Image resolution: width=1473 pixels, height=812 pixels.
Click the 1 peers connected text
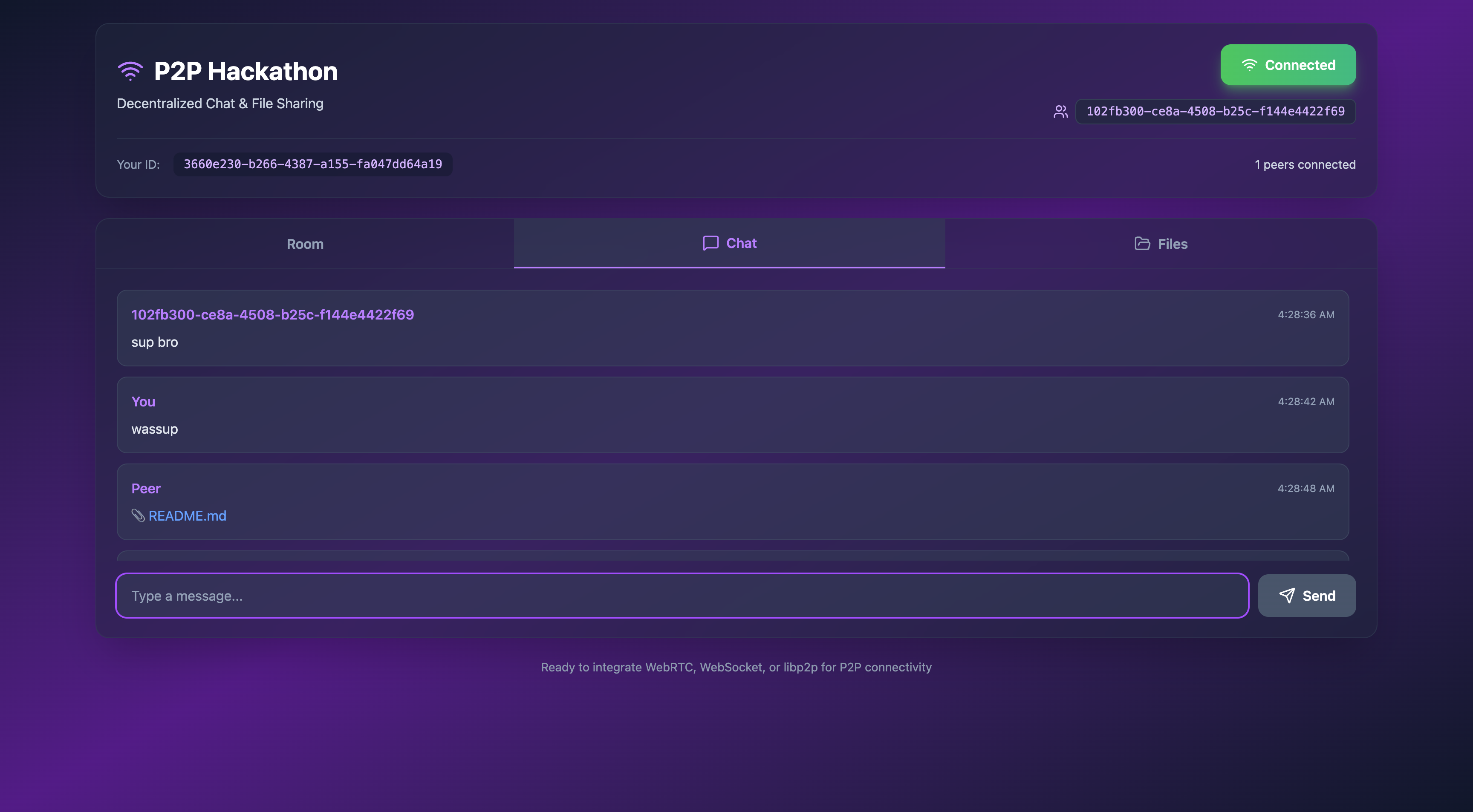click(x=1304, y=164)
